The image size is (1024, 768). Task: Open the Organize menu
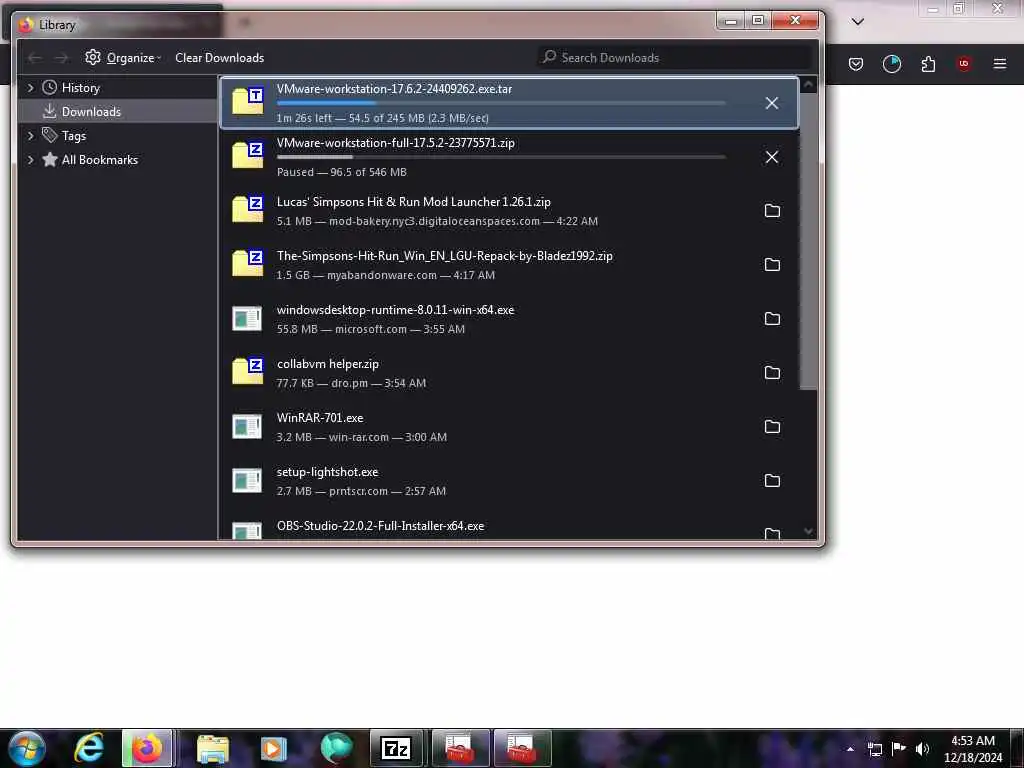[x=123, y=57]
